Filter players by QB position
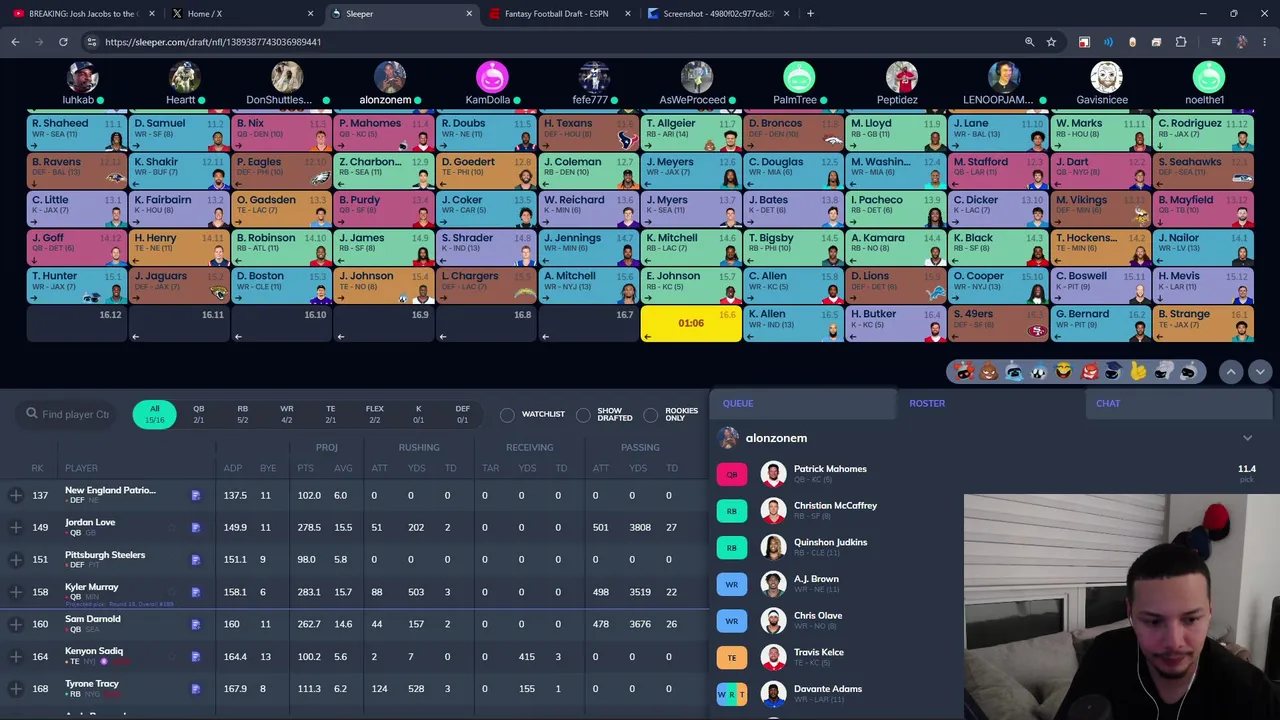This screenshot has height=720, width=1280. [198, 414]
